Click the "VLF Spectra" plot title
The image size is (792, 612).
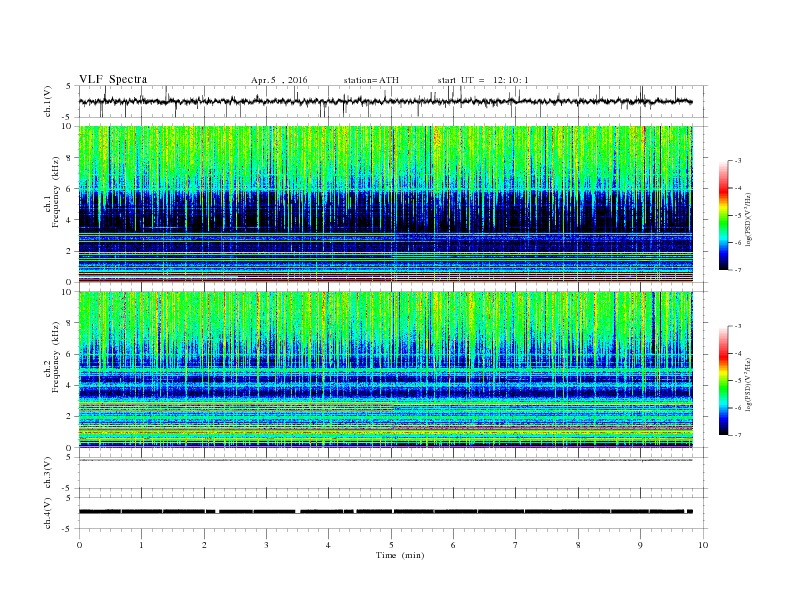click(113, 79)
